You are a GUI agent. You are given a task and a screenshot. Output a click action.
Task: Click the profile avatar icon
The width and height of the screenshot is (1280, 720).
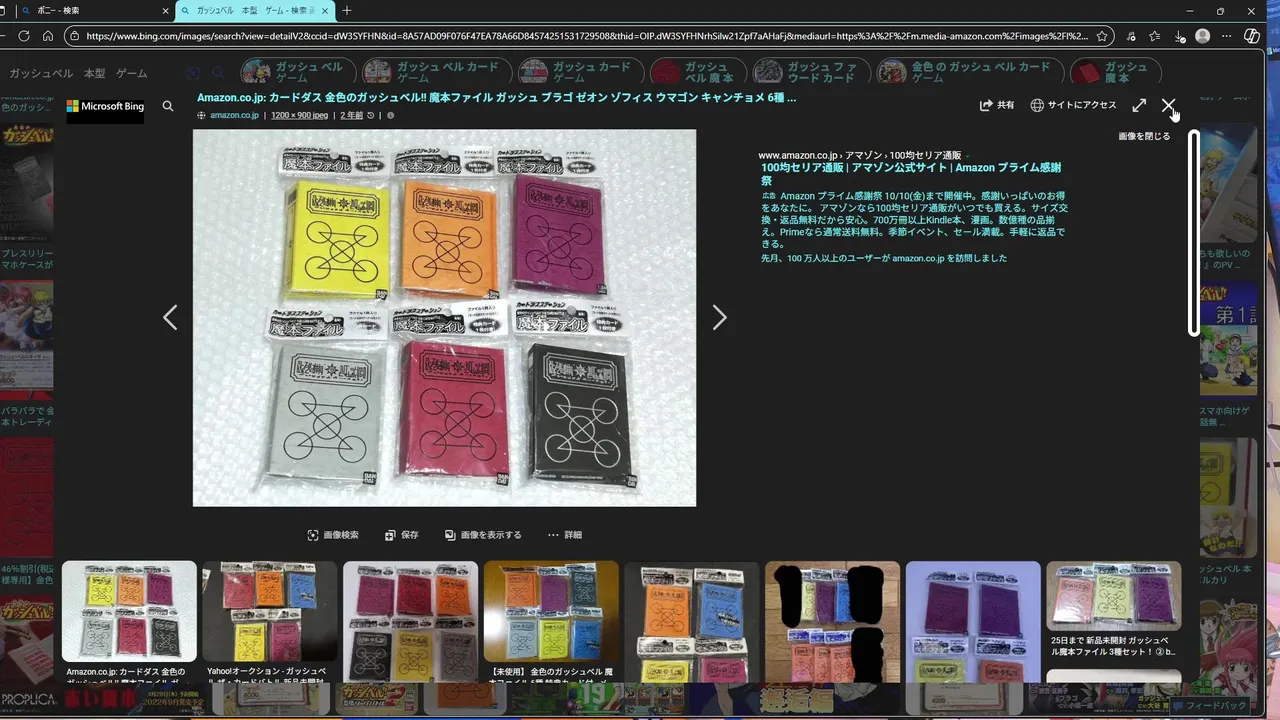pyautogui.click(x=1203, y=36)
